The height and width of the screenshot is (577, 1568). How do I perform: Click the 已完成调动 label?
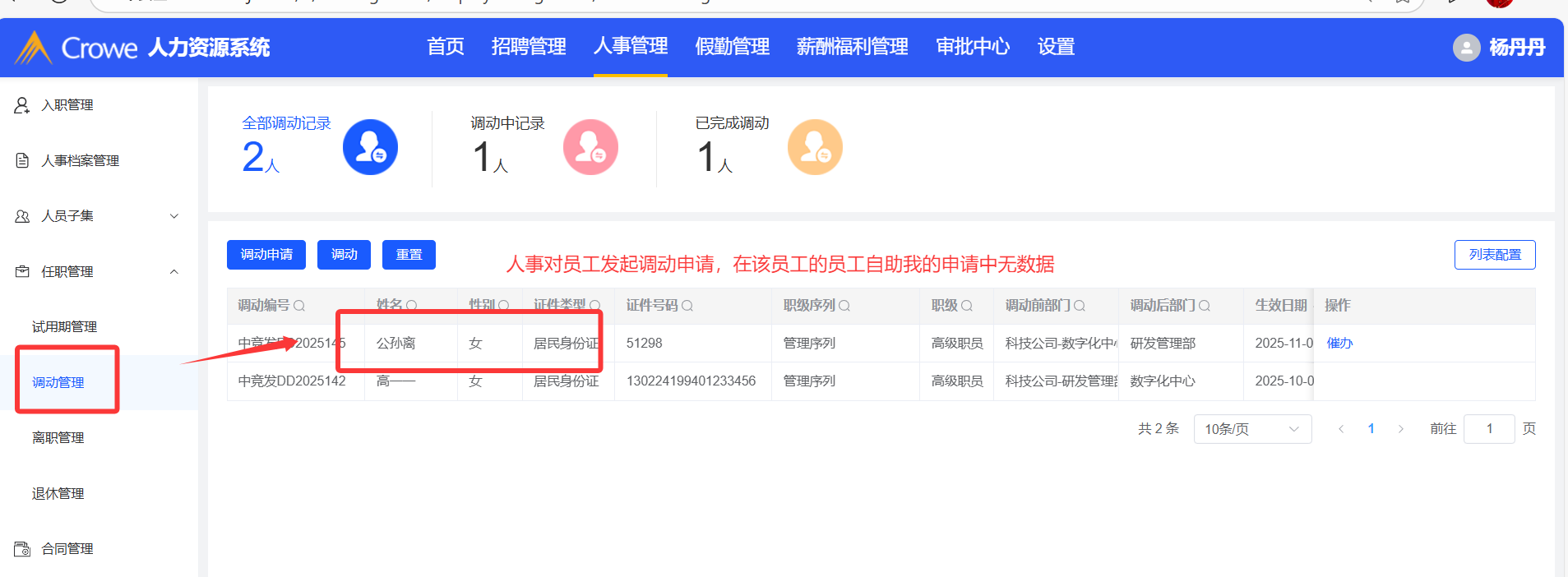point(732,123)
